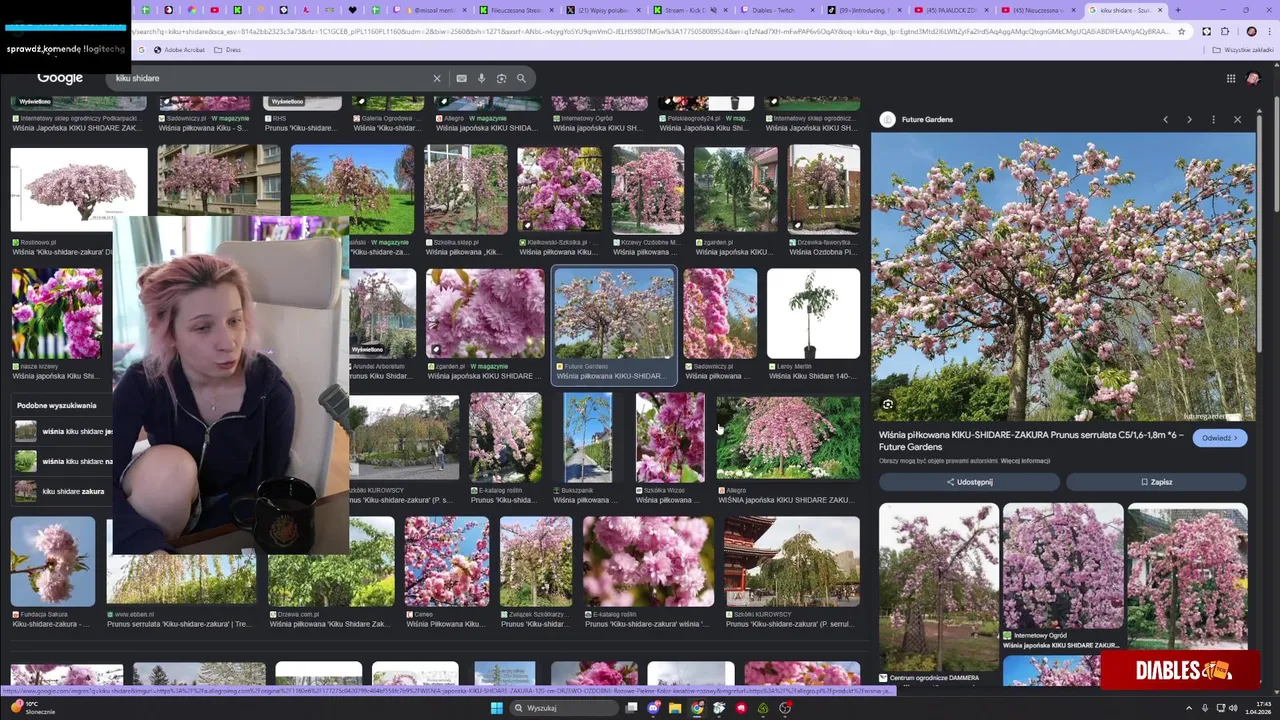Open the on-screen keyboard icon in search bar
This screenshot has width=1280, height=720.
tap(461, 78)
